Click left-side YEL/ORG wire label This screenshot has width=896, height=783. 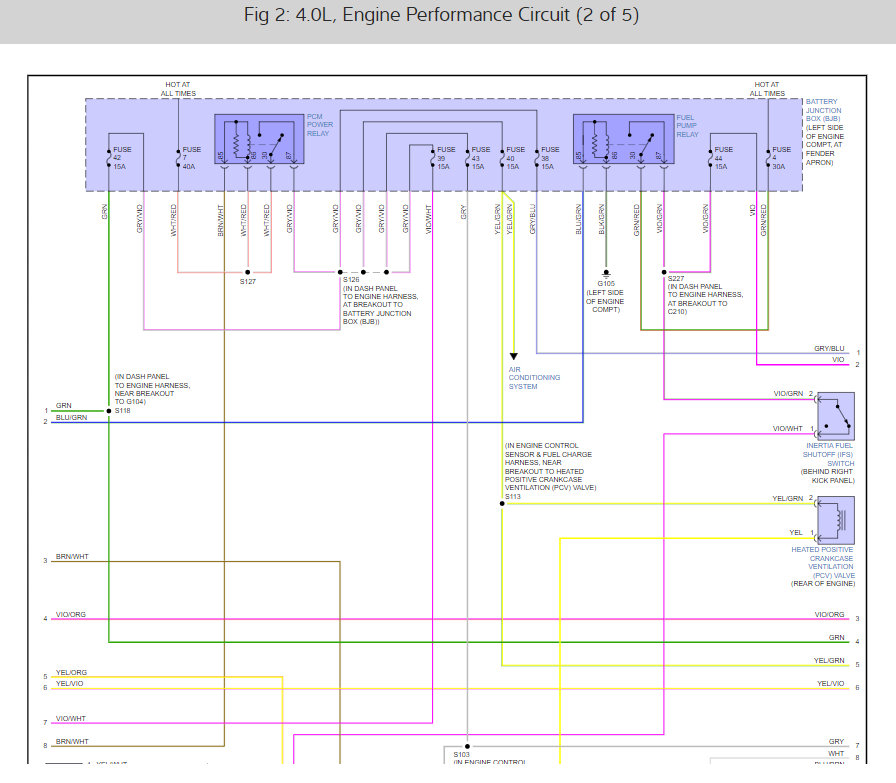coord(71,672)
